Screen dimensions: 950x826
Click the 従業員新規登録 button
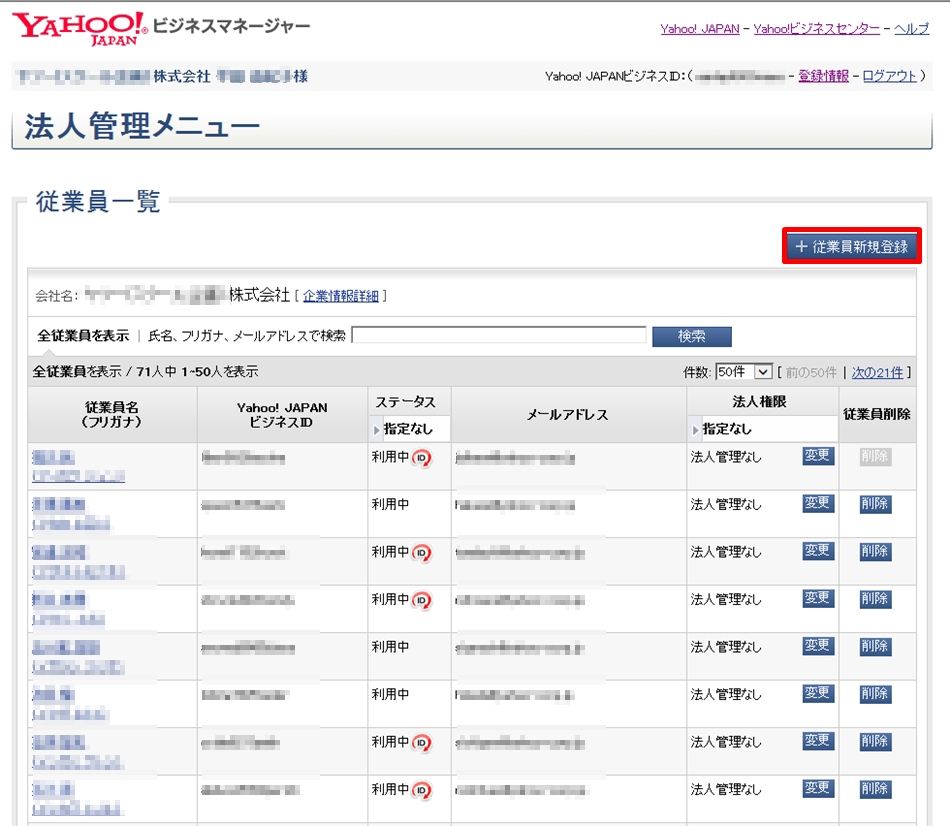click(x=851, y=246)
